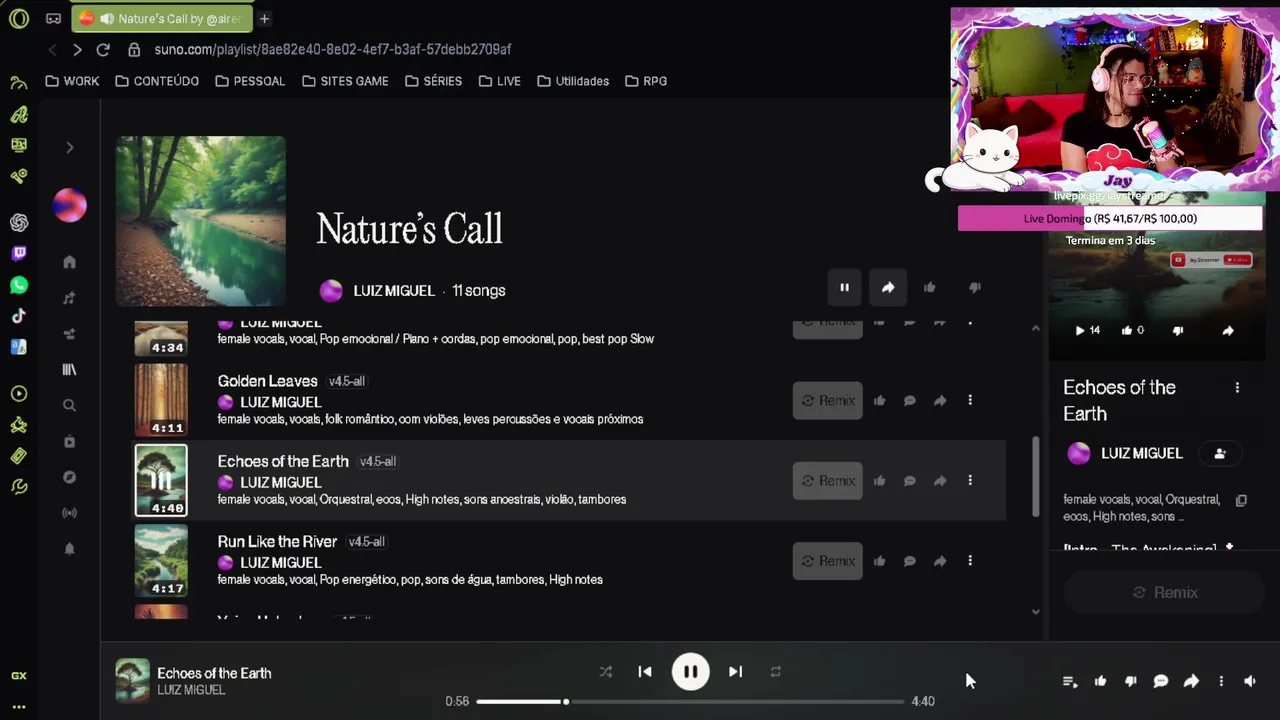Select the Nature's Call browser tab
This screenshot has width=1280, height=720.
coord(163,18)
